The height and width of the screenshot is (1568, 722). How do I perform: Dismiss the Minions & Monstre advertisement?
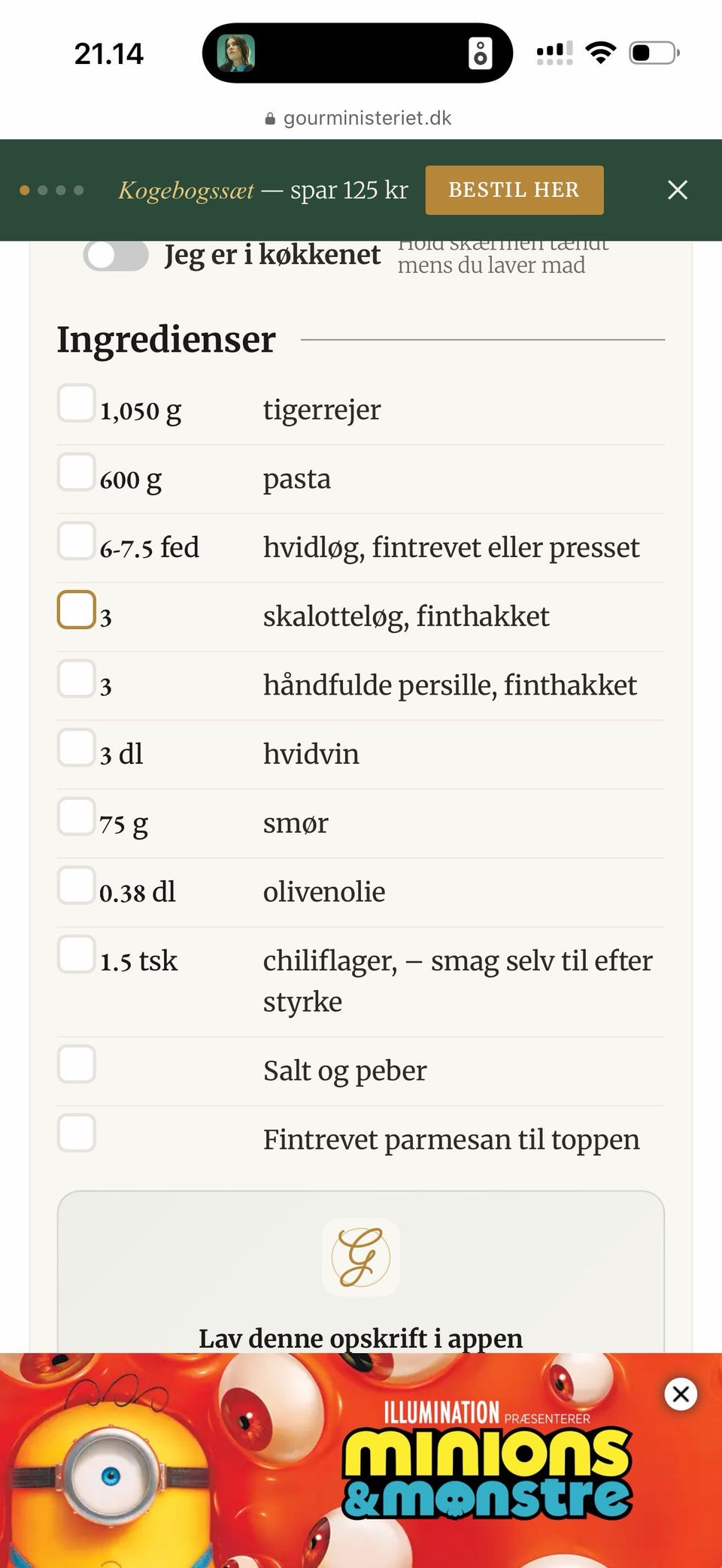click(x=681, y=1394)
